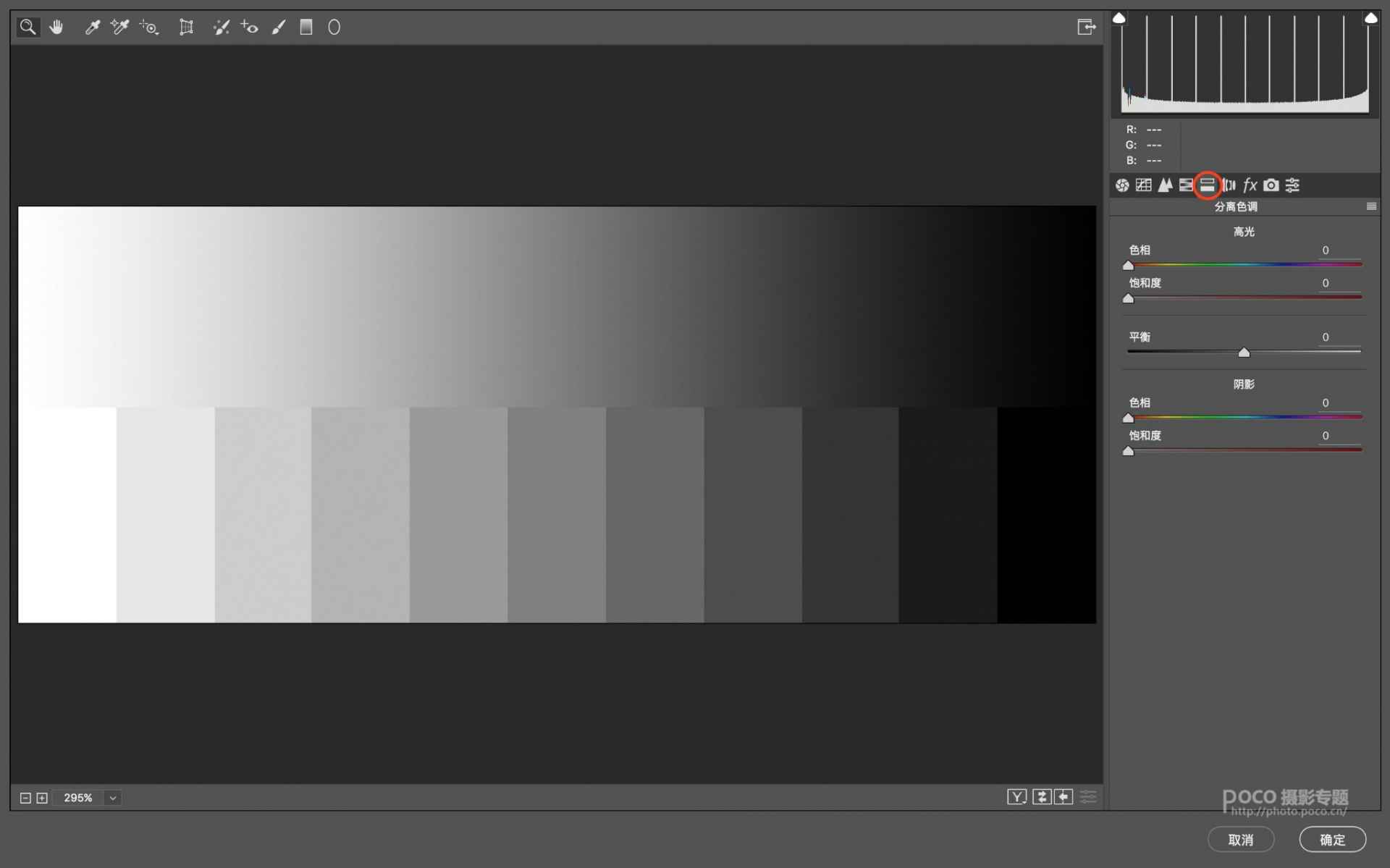
Task: Toggle shadow clipping warning in histogram
Action: click(1119, 18)
